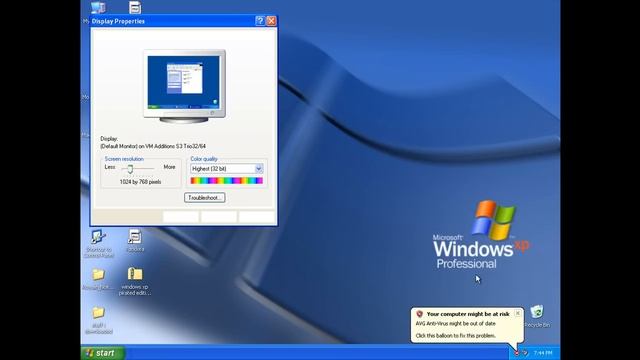Click the help question mark in Display Properties
Viewport: 640px width, 360px height.
(x=260, y=21)
